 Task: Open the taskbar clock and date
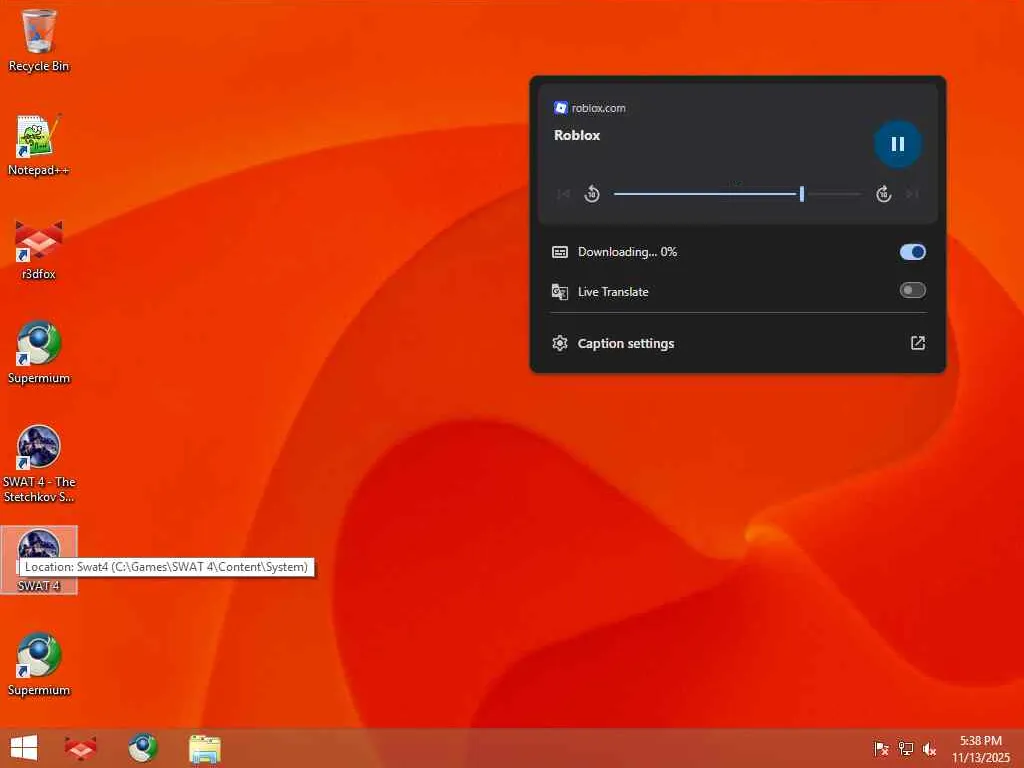click(x=981, y=749)
